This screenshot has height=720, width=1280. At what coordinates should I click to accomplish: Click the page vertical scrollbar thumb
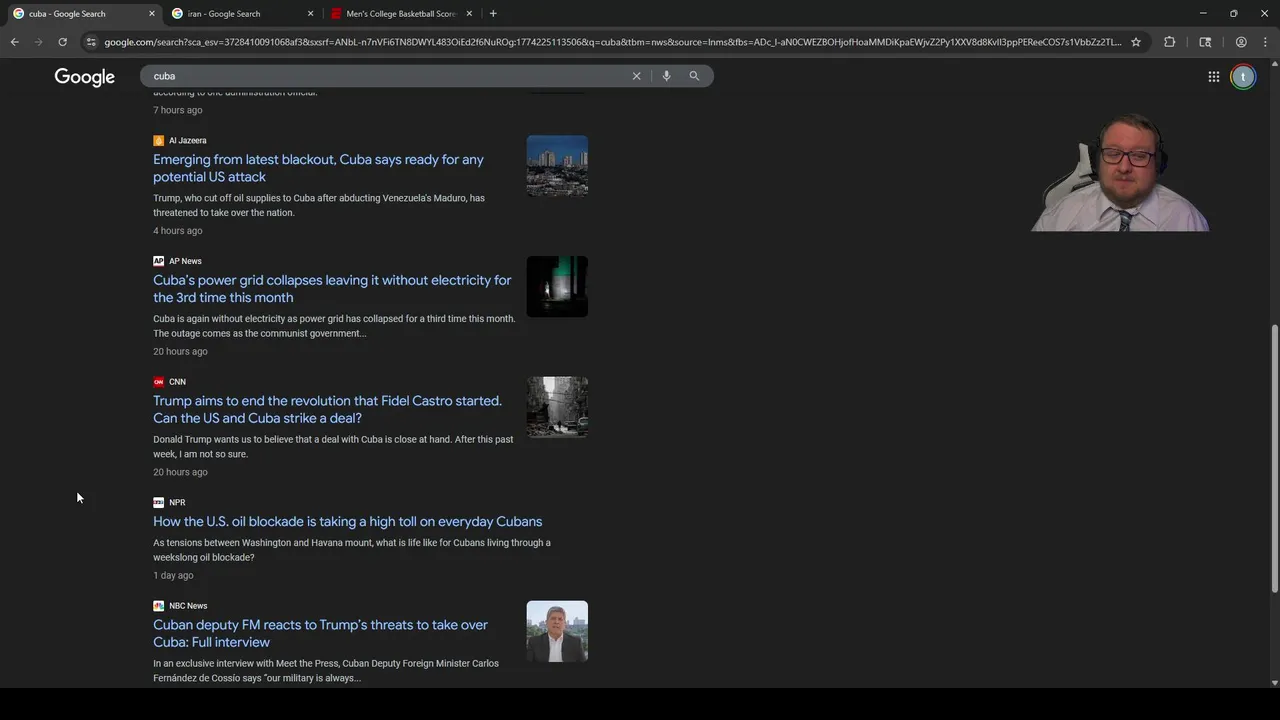1274,458
